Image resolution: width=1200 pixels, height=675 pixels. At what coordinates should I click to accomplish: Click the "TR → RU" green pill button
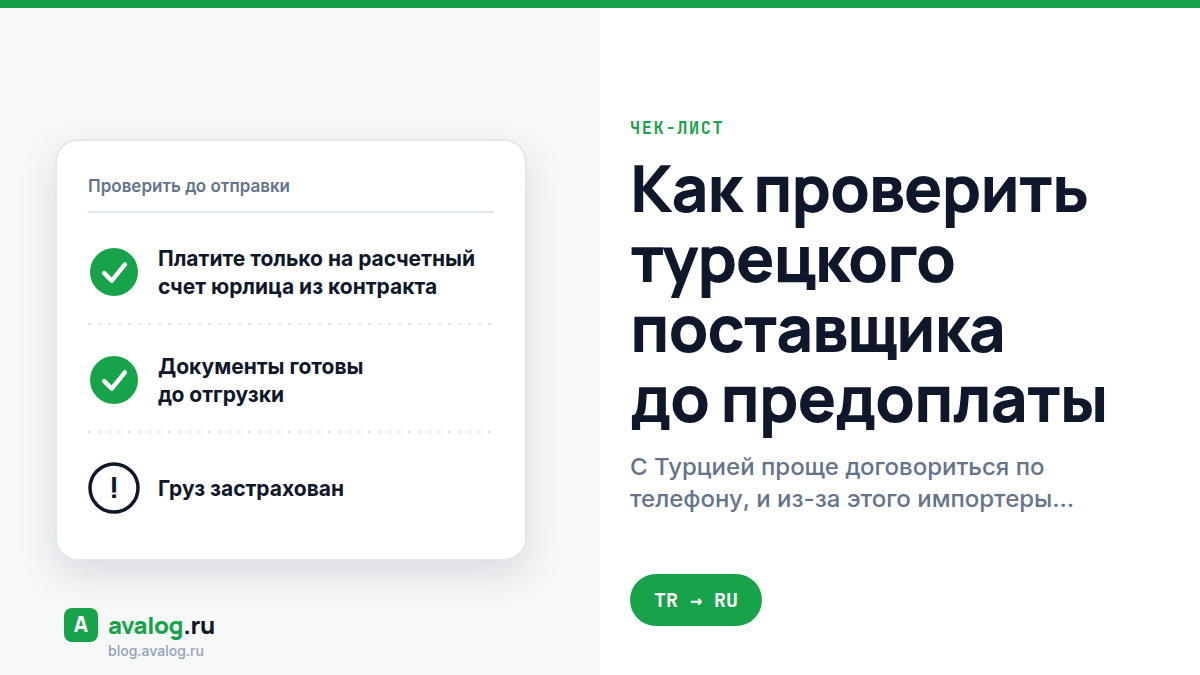[696, 600]
